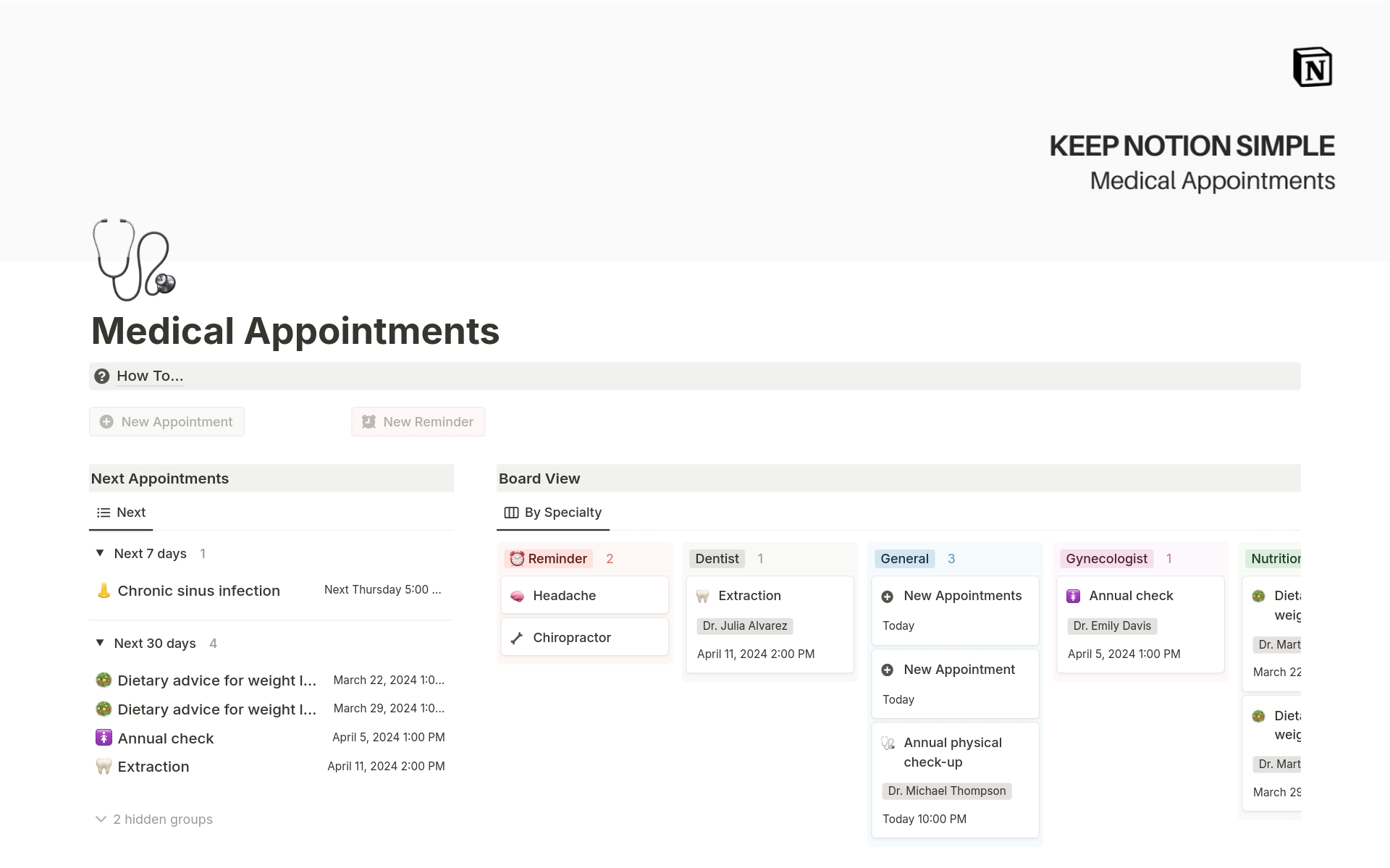Collapse the Next 30 days group
The image size is (1390, 868).
(x=100, y=643)
